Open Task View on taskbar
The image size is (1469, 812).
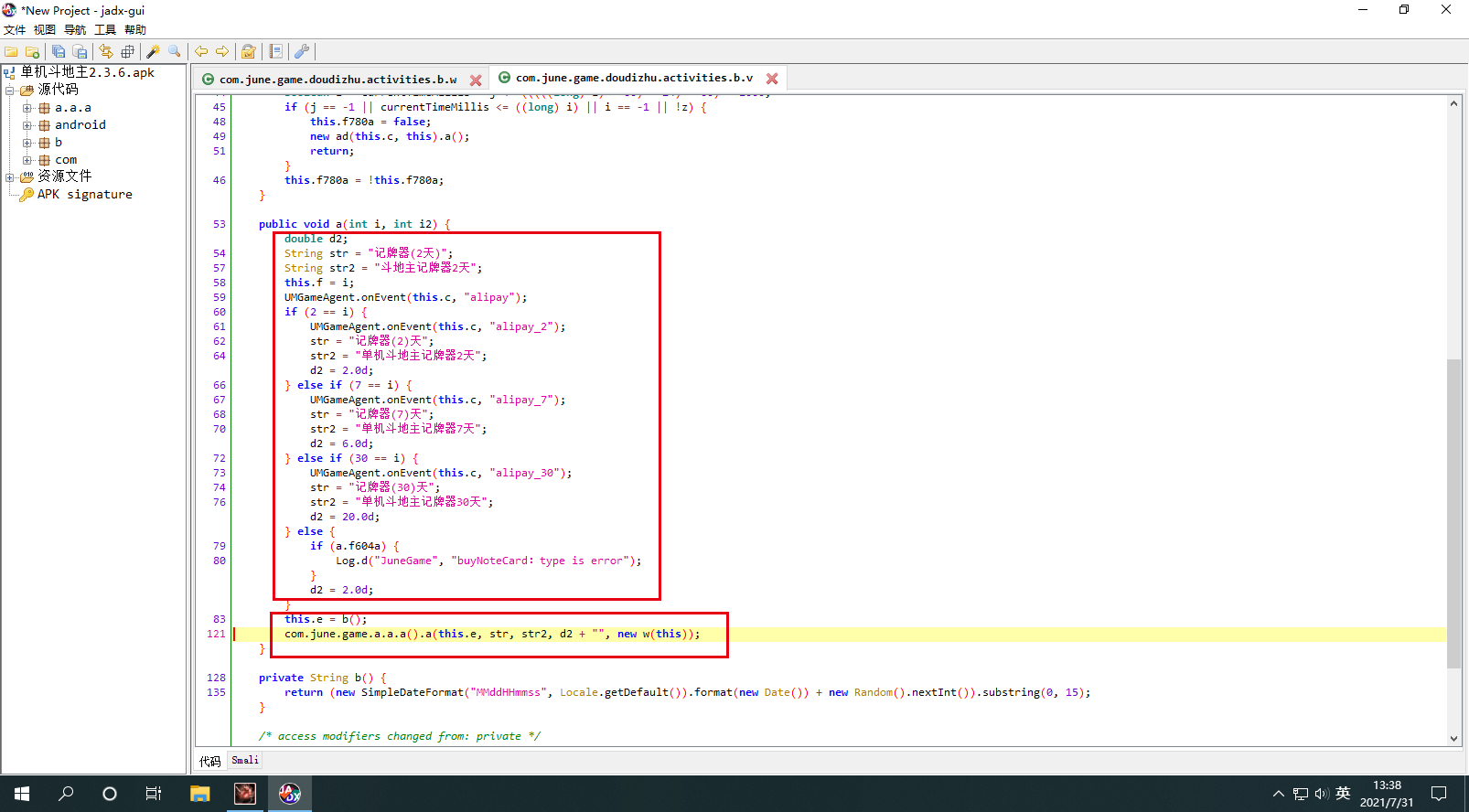click(154, 794)
